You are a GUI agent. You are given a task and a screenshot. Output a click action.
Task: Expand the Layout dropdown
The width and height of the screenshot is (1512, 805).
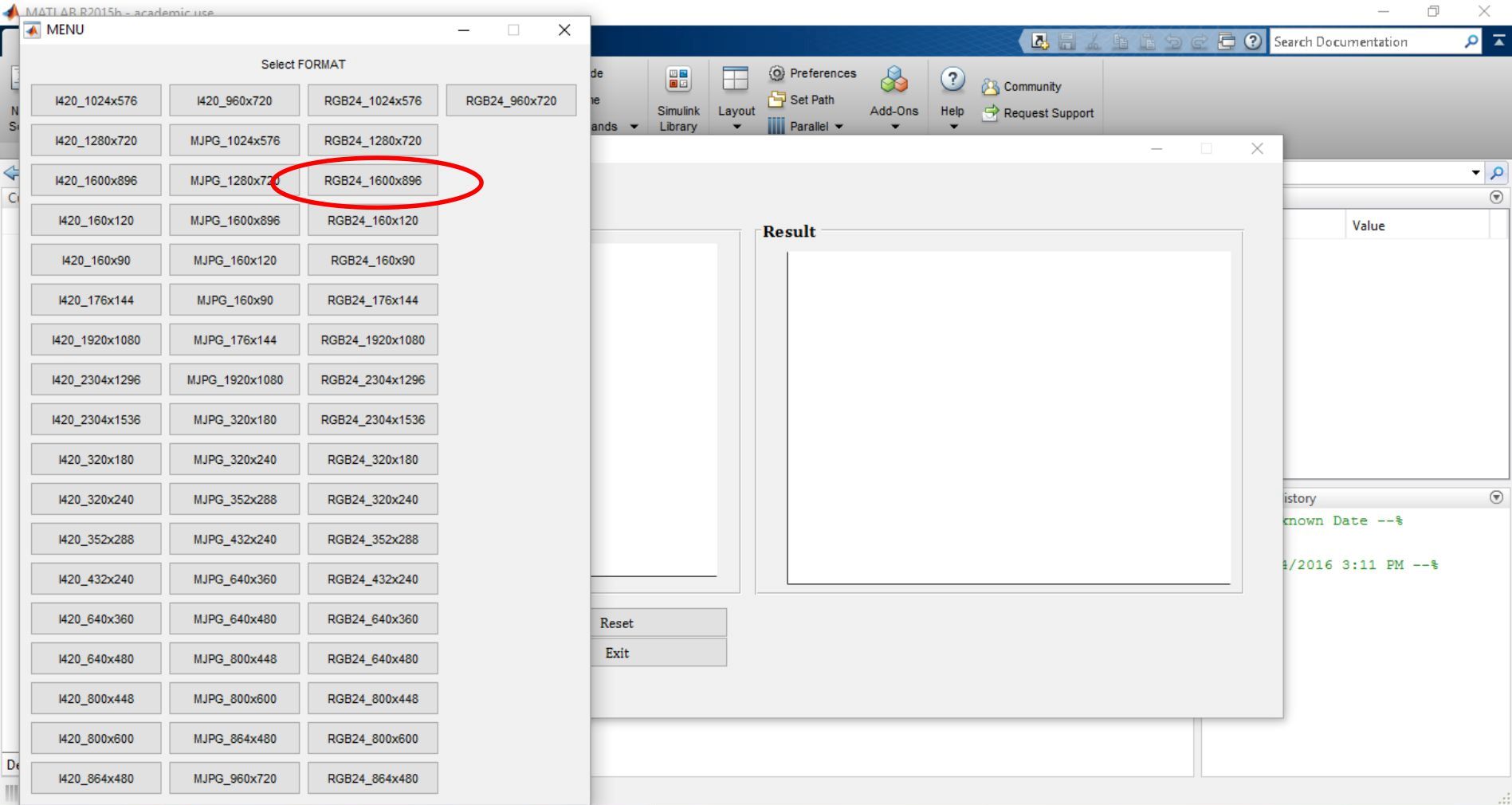pos(736,127)
